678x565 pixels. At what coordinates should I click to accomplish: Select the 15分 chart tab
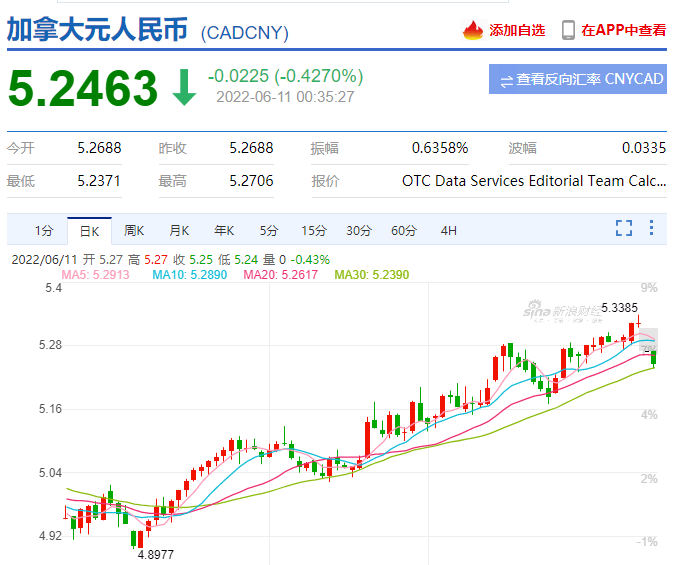(314, 231)
